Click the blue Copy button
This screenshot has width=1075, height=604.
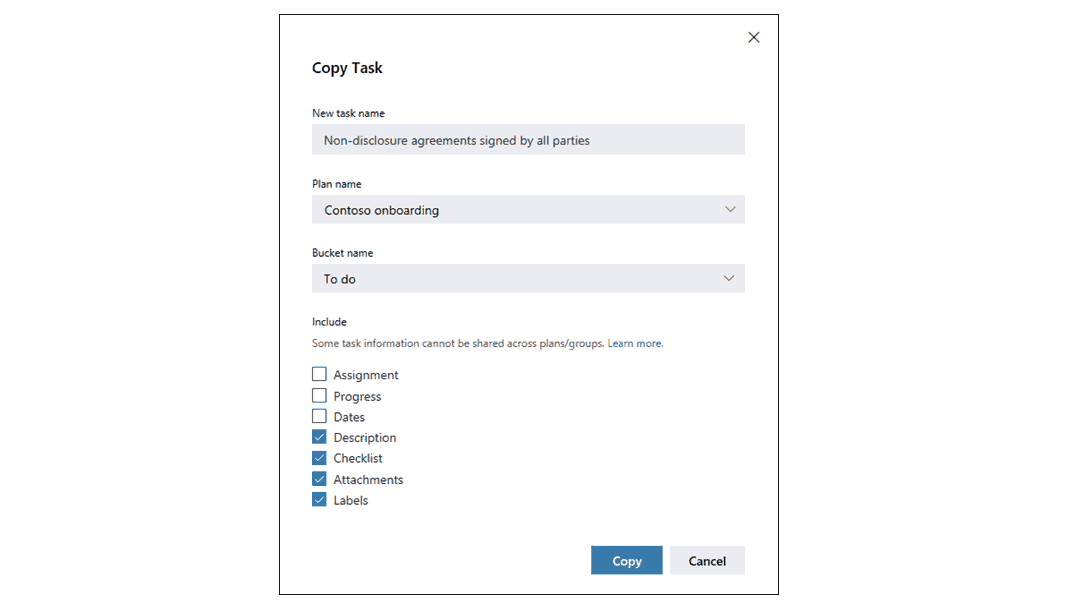pyautogui.click(x=627, y=560)
